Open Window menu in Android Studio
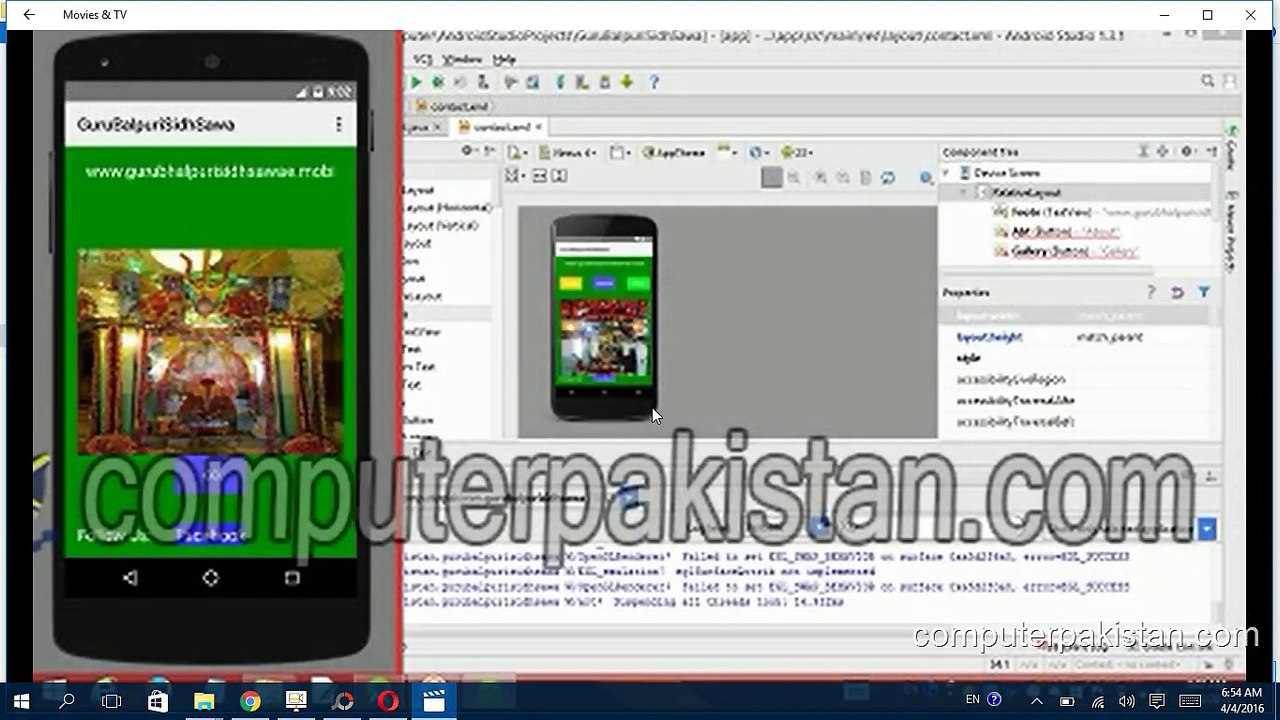Screen dimensions: 1280x720 coord(462,60)
